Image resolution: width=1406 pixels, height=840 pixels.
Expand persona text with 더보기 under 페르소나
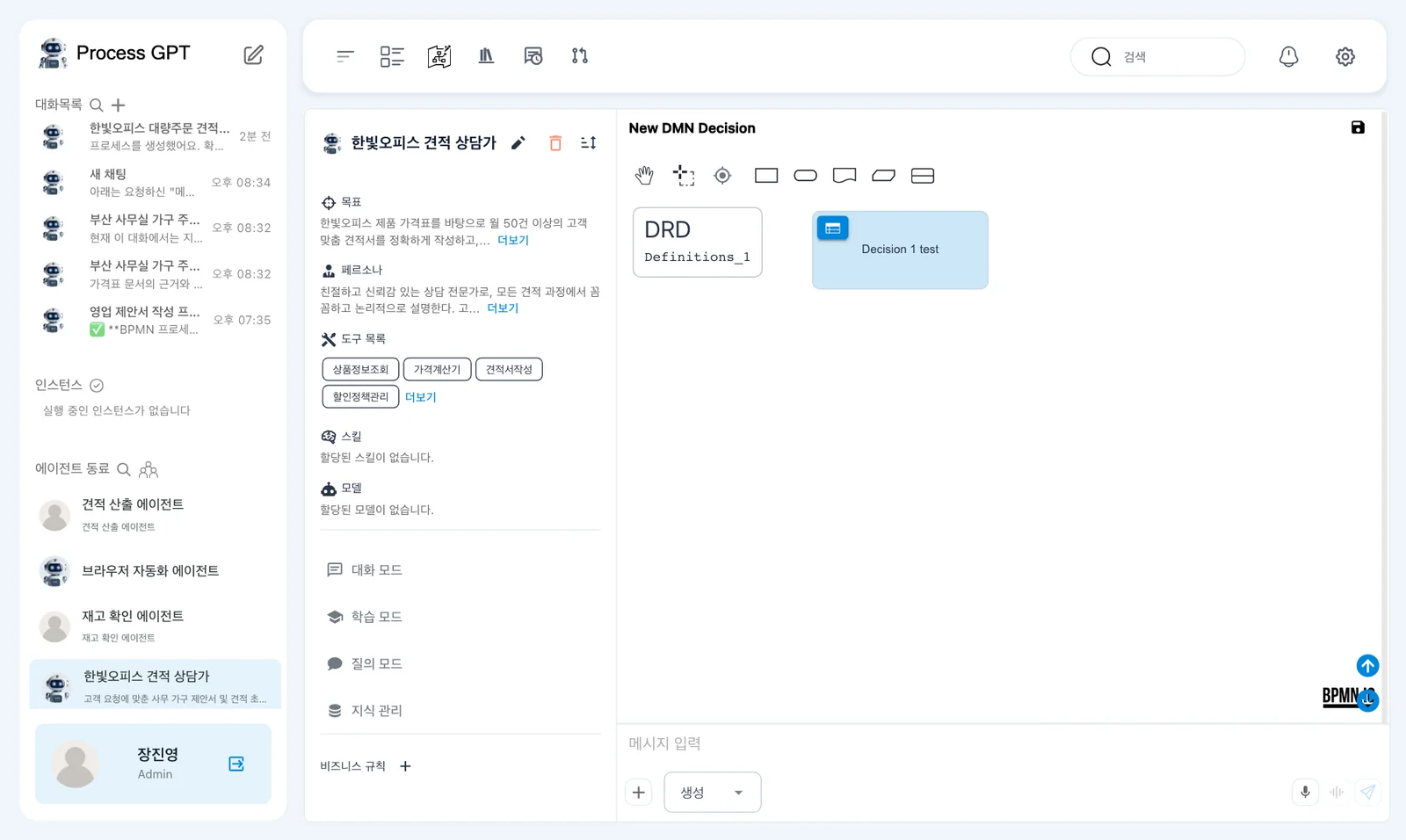503,308
